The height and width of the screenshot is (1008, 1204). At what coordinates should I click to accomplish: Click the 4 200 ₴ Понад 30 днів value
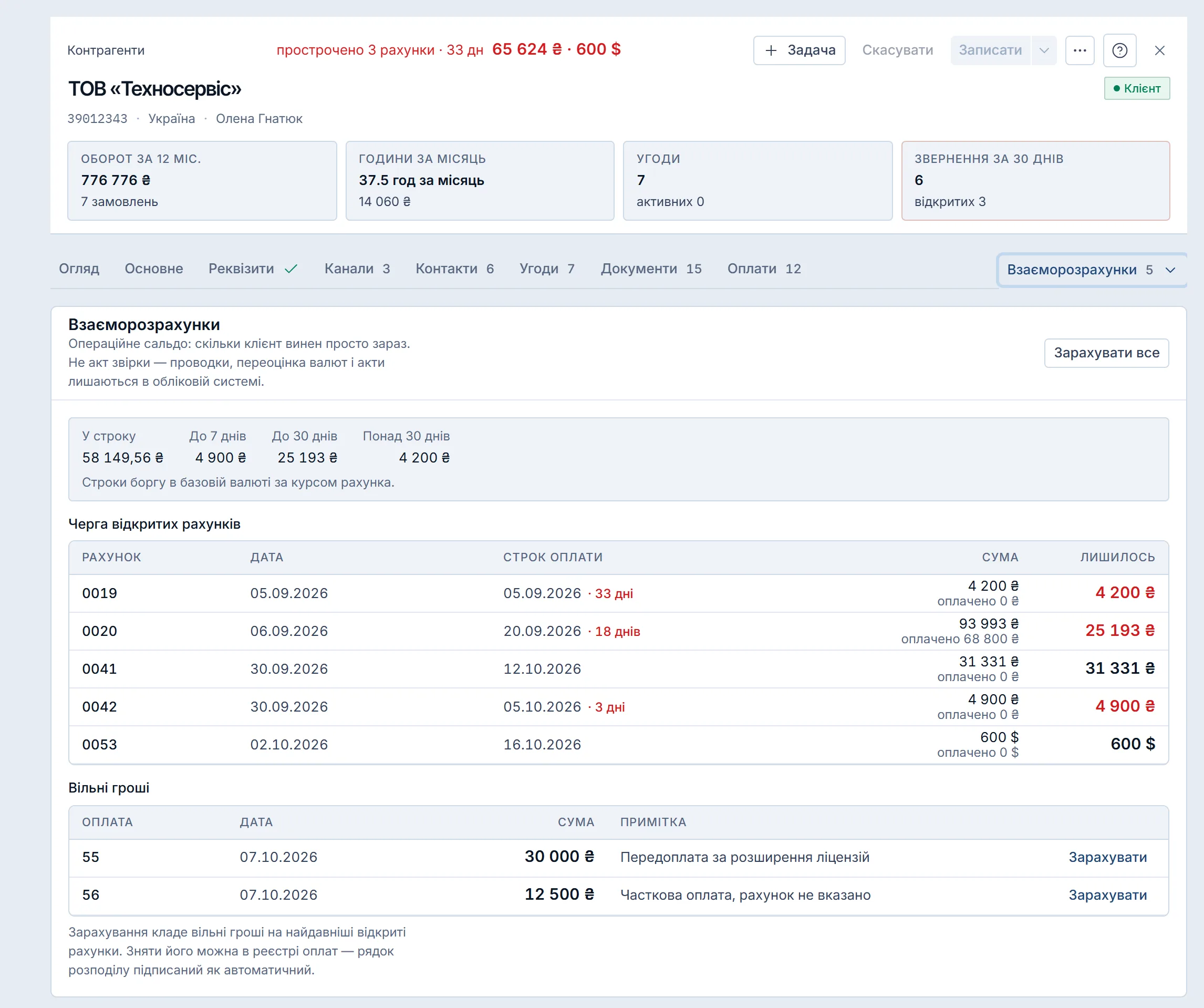coord(424,458)
